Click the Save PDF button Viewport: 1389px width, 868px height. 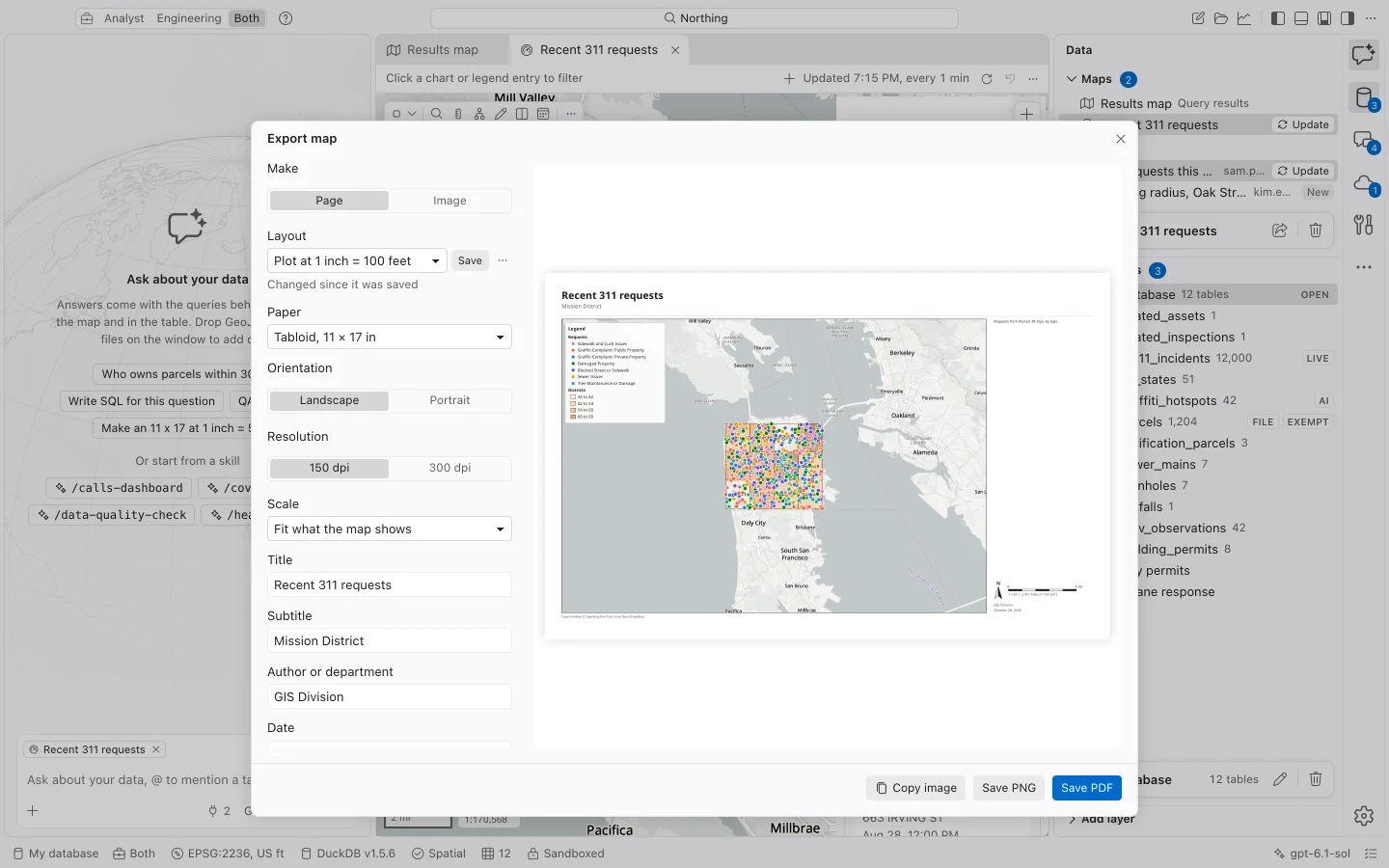[x=1087, y=788]
